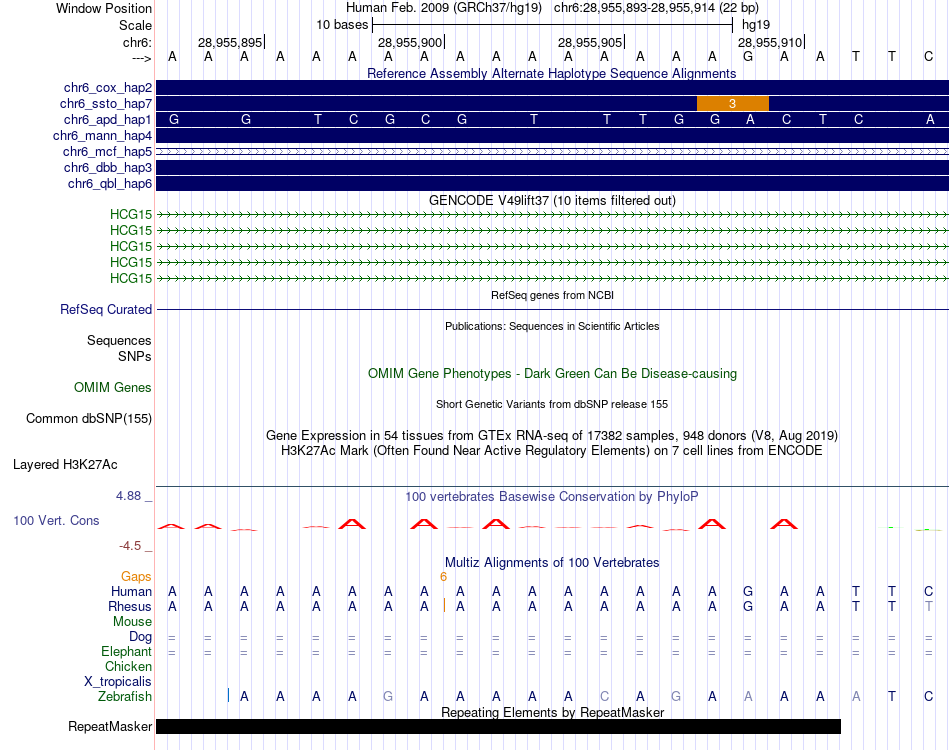The height and width of the screenshot is (750, 950).
Task: Select the Dog alignment row label
Action: click(140, 637)
